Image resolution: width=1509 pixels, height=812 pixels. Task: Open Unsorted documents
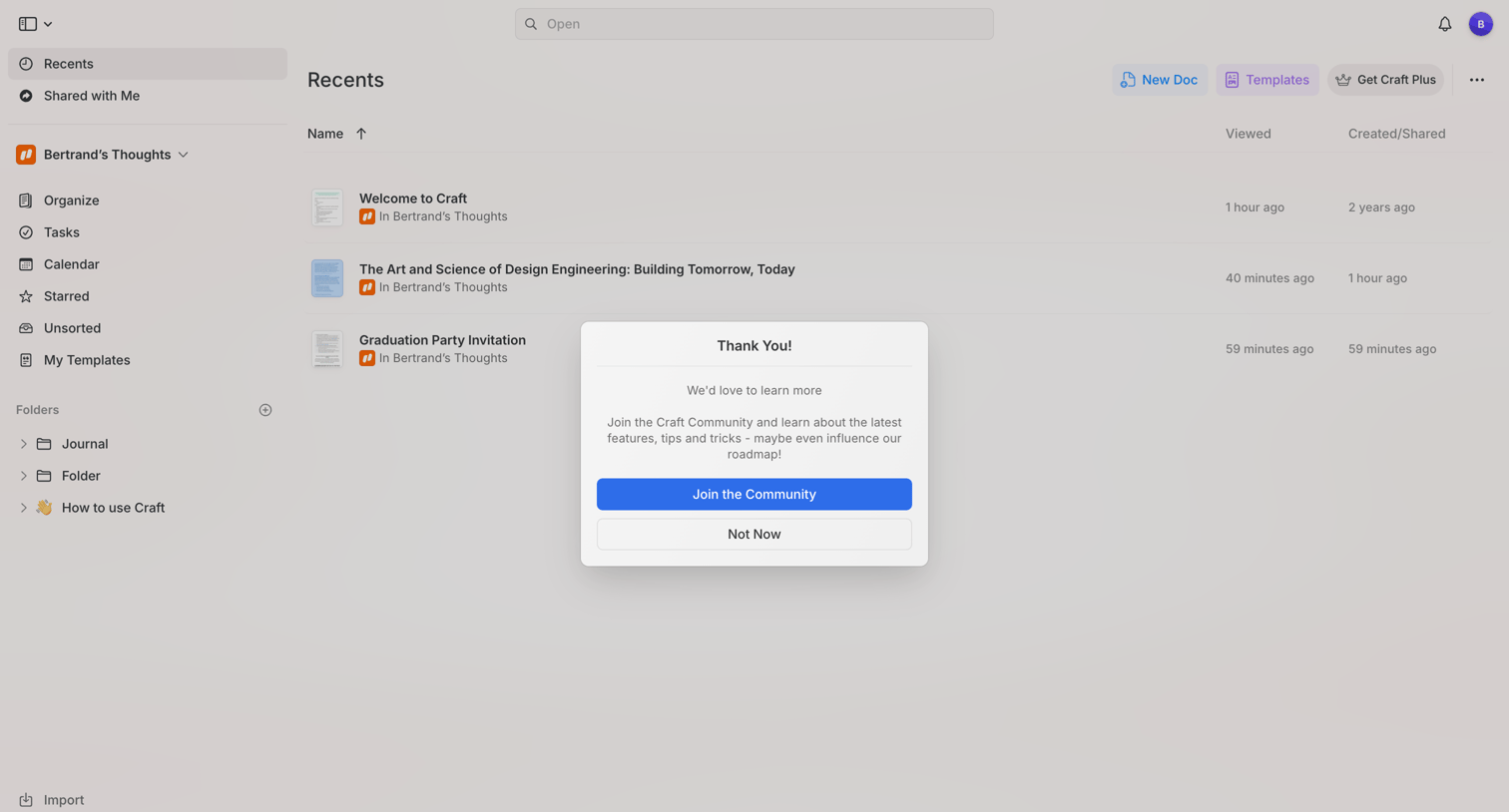click(x=148, y=328)
